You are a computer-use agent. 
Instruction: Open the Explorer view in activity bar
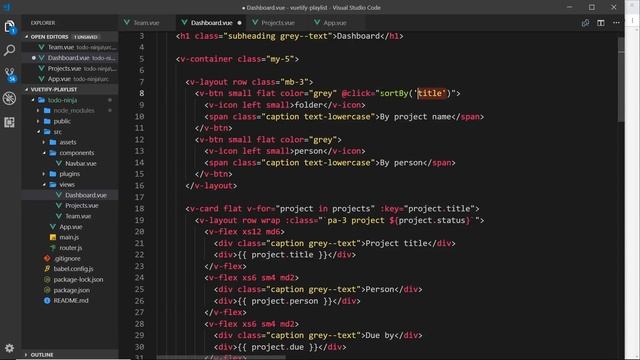9,27
